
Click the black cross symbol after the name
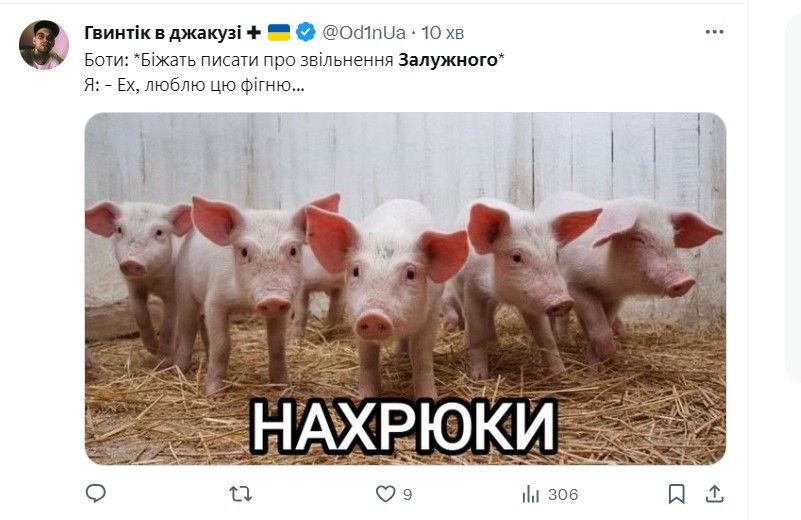(253, 33)
